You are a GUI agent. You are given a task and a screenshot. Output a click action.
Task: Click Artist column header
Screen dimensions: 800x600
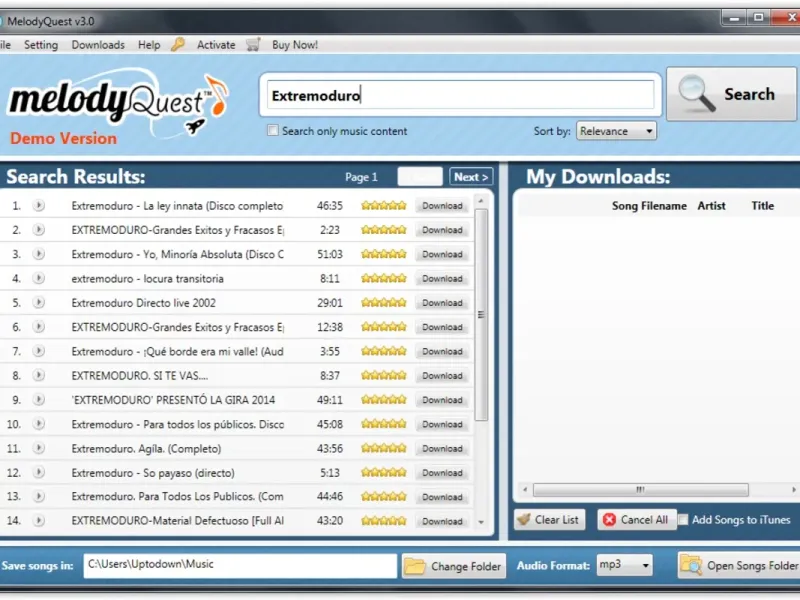pyautogui.click(x=711, y=206)
